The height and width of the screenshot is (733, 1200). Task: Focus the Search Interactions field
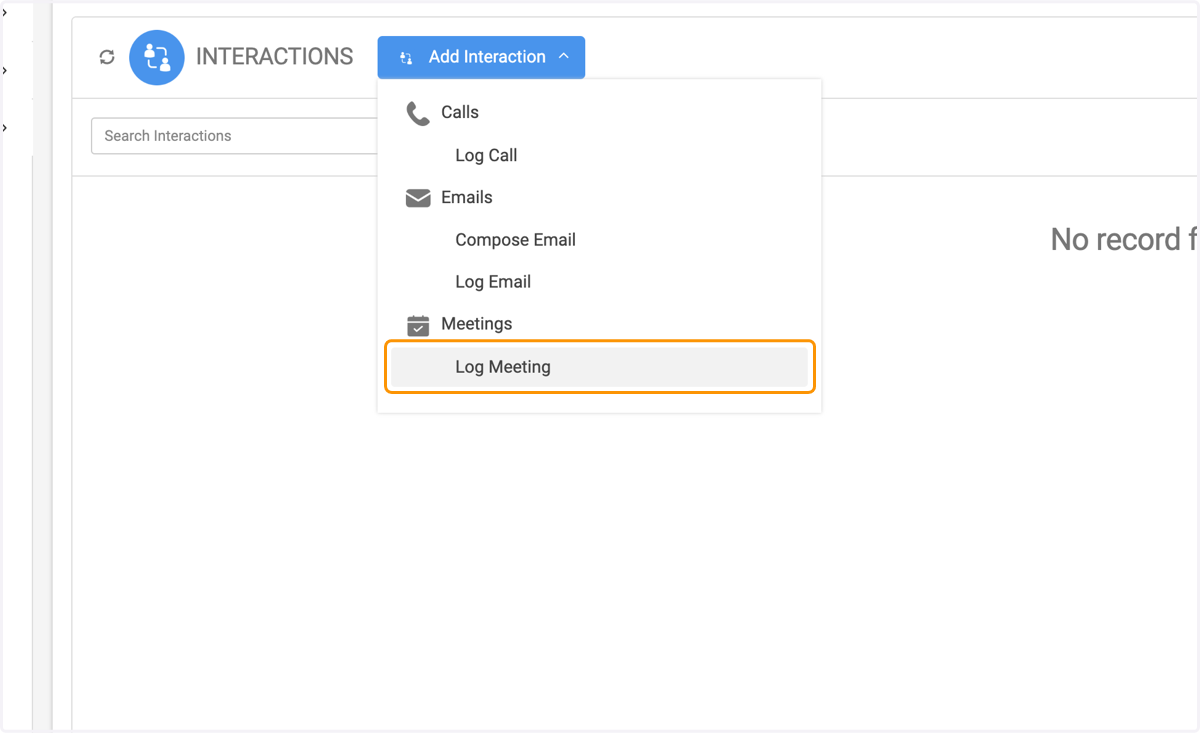tap(234, 136)
